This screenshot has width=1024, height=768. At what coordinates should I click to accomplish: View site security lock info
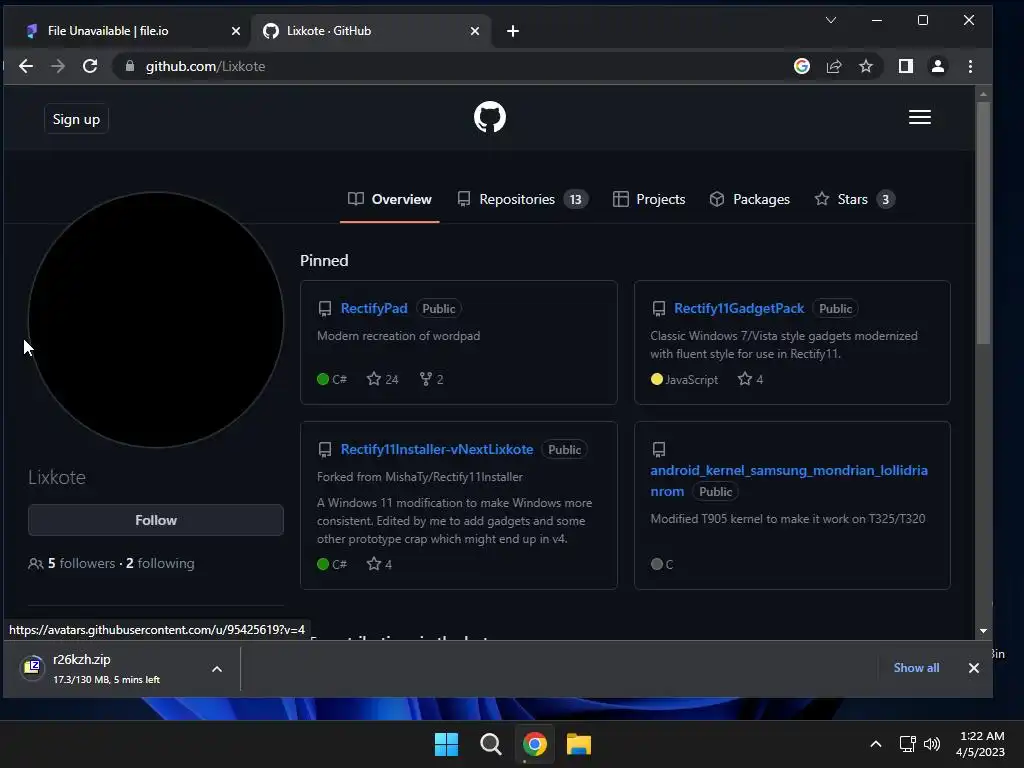coord(130,66)
